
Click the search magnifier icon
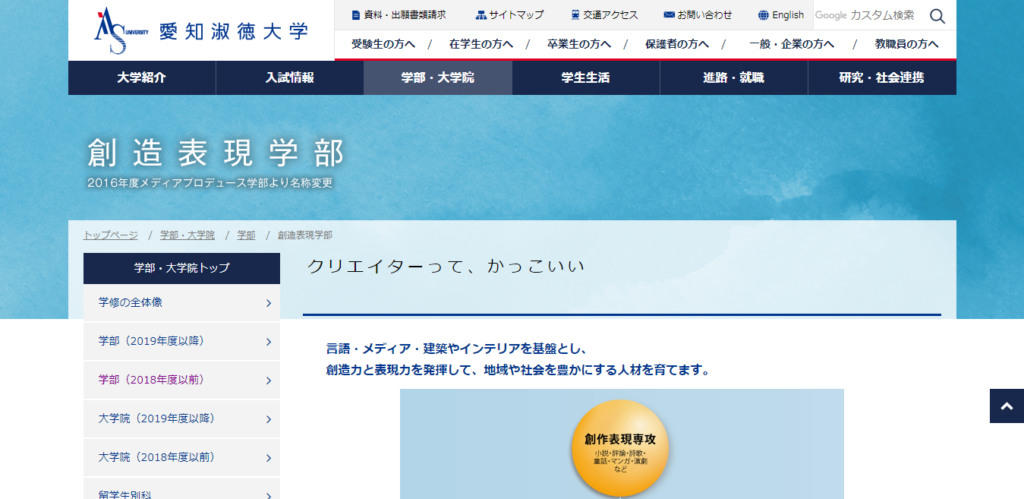[x=937, y=16]
